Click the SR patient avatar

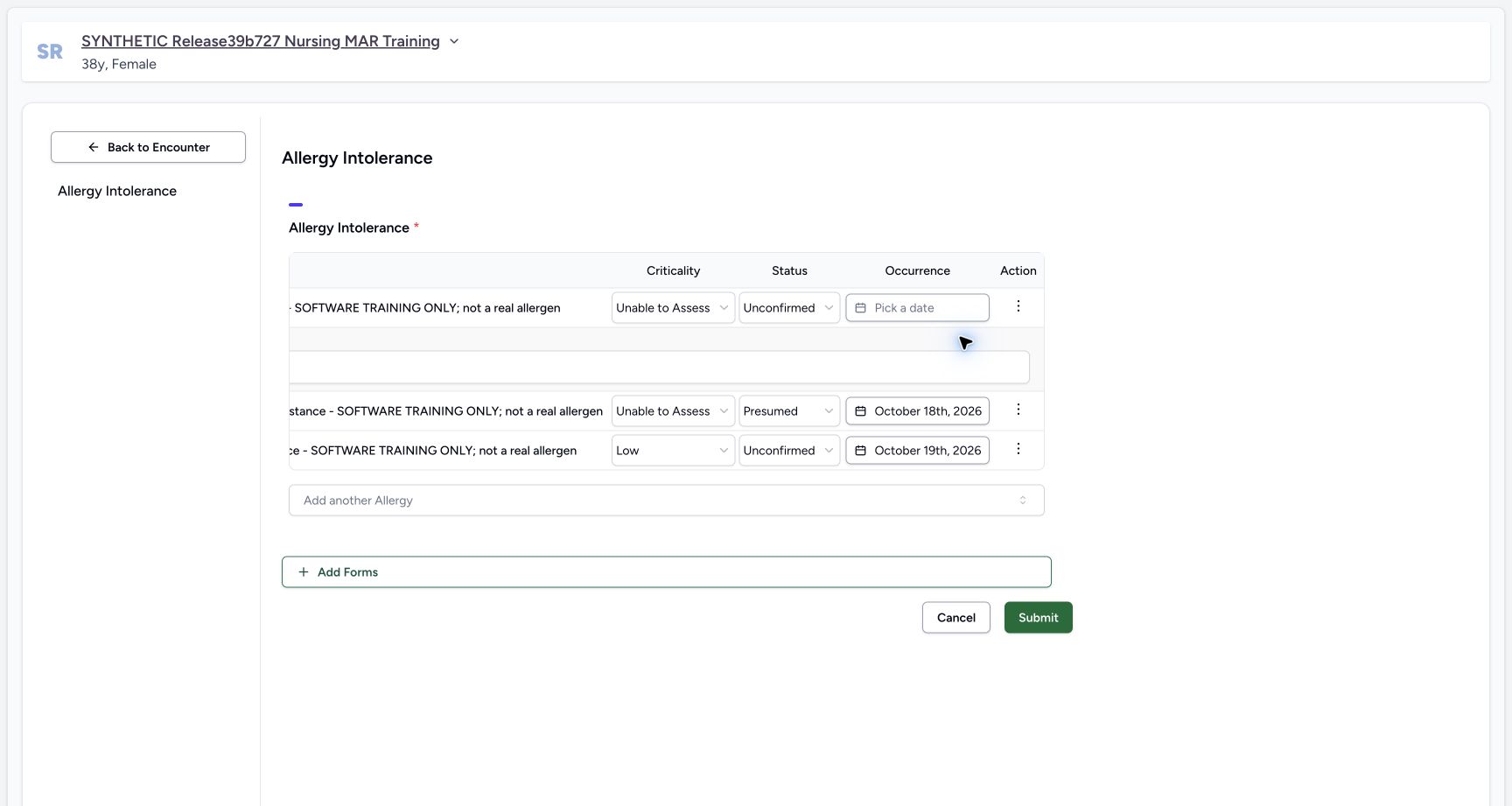(x=50, y=52)
